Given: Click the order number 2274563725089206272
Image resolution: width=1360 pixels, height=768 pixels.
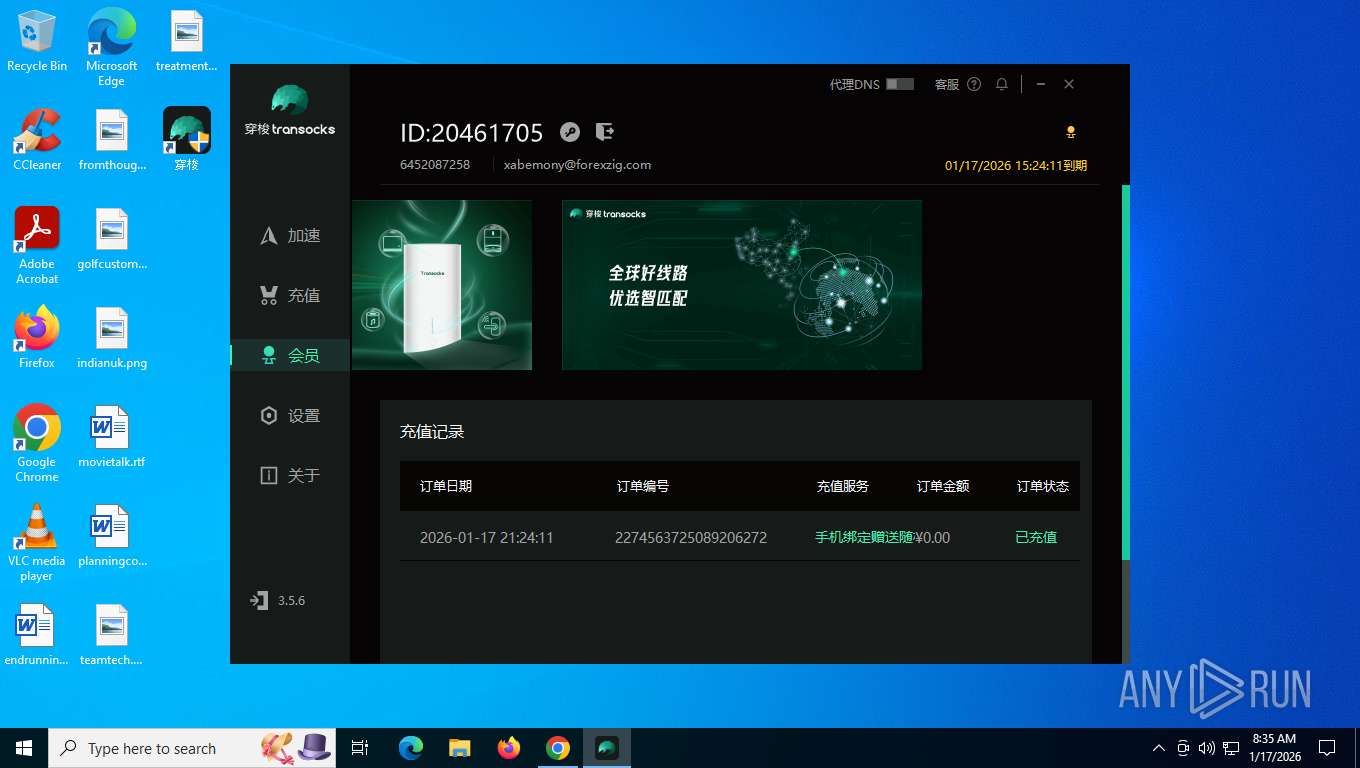Looking at the screenshot, I should click(691, 537).
